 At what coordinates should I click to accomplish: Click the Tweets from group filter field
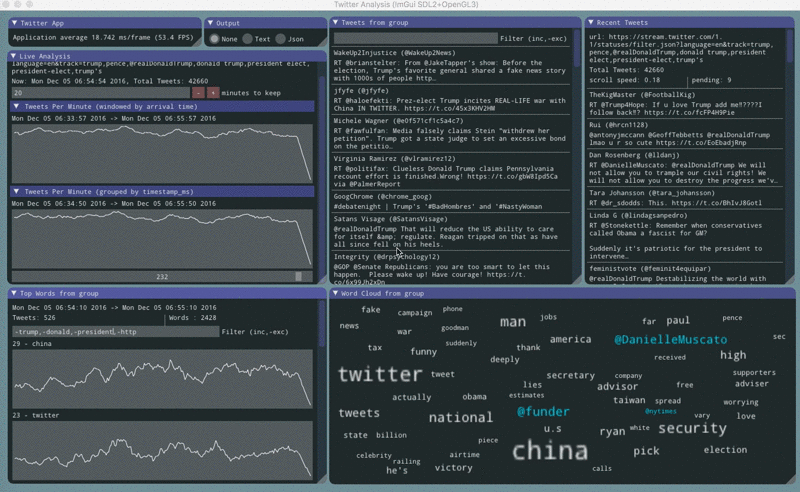click(x=415, y=38)
